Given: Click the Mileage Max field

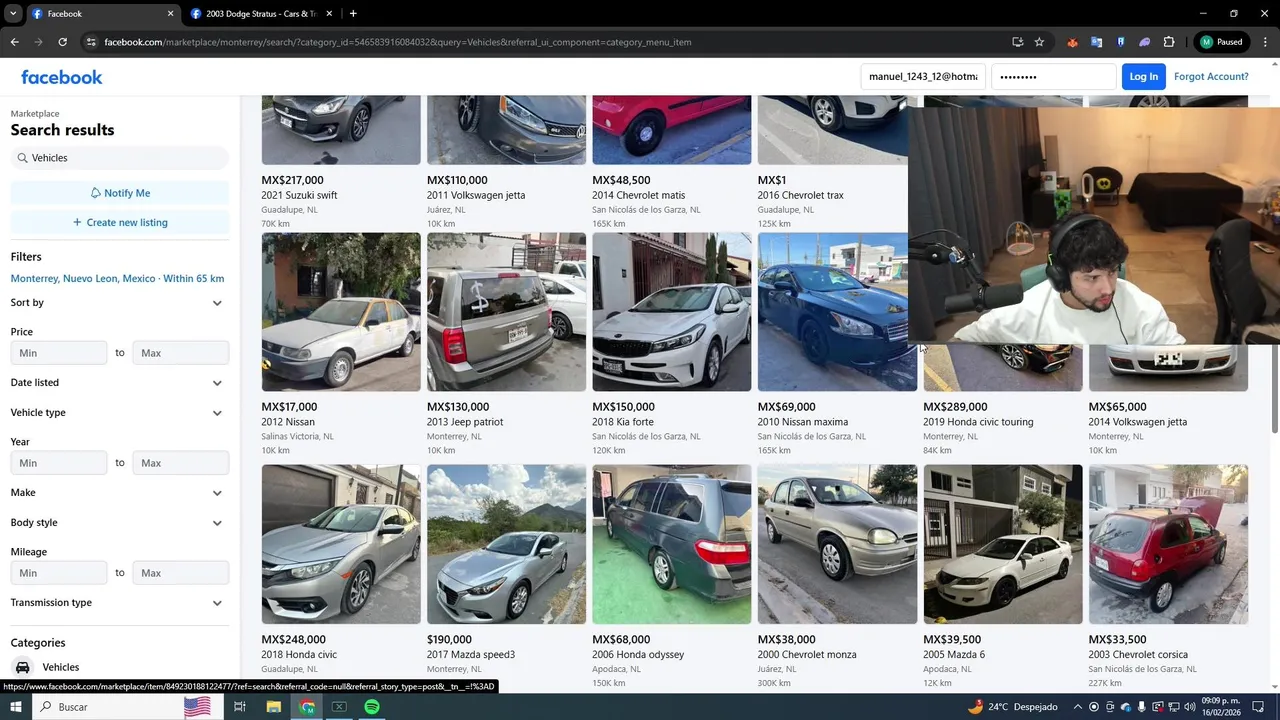Looking at the screenshot, I should tap(181, 573).
